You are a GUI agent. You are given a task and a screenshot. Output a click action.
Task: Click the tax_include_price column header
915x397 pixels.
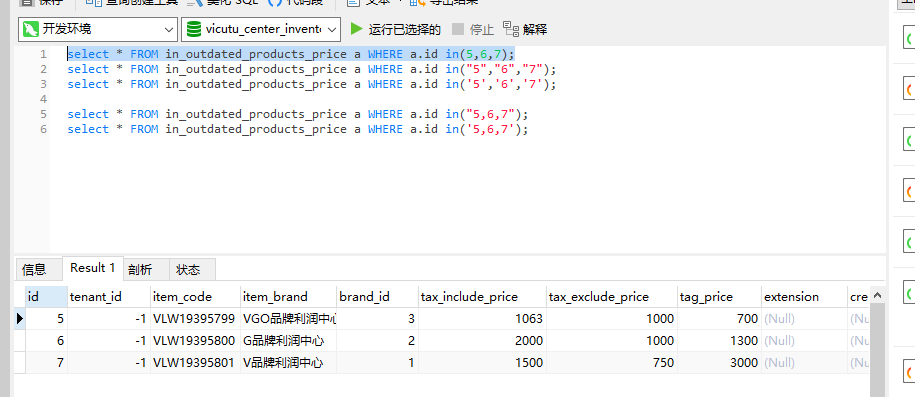[x=482, y=297]
